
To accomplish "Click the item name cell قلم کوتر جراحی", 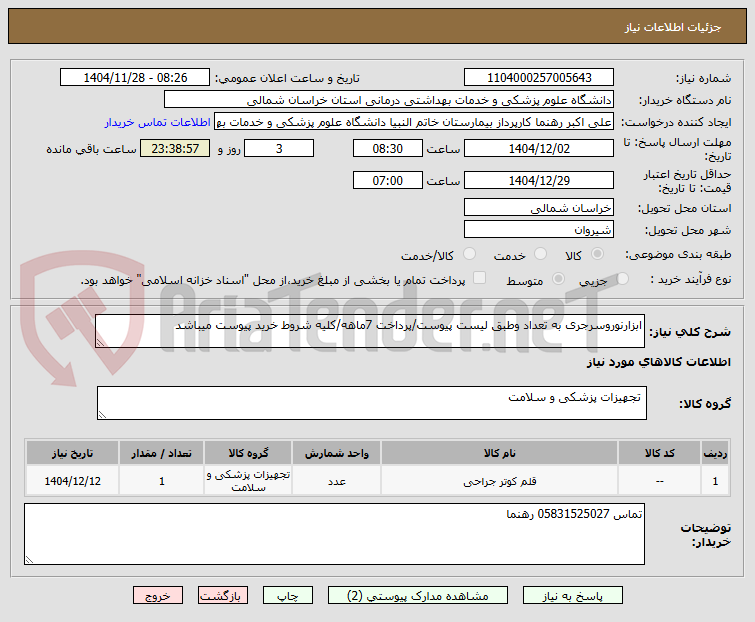I will 499,481.
